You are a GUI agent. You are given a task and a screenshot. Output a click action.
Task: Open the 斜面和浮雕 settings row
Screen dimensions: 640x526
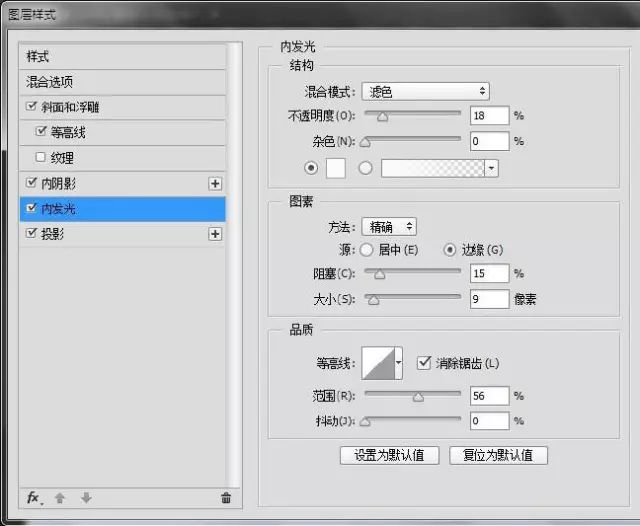pyautogui.click(x=122, y=107)
